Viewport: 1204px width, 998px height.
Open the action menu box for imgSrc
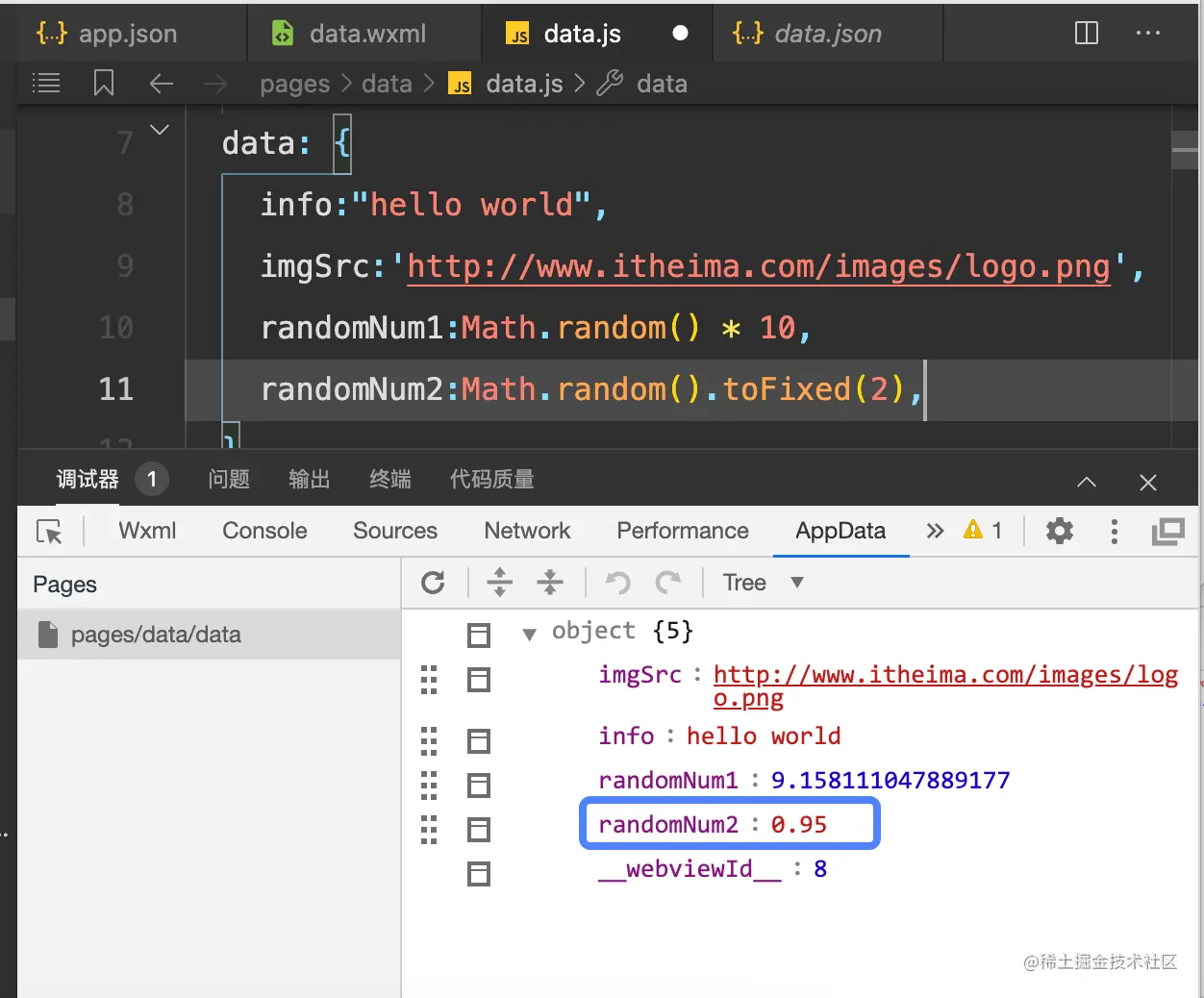(478, 680)
